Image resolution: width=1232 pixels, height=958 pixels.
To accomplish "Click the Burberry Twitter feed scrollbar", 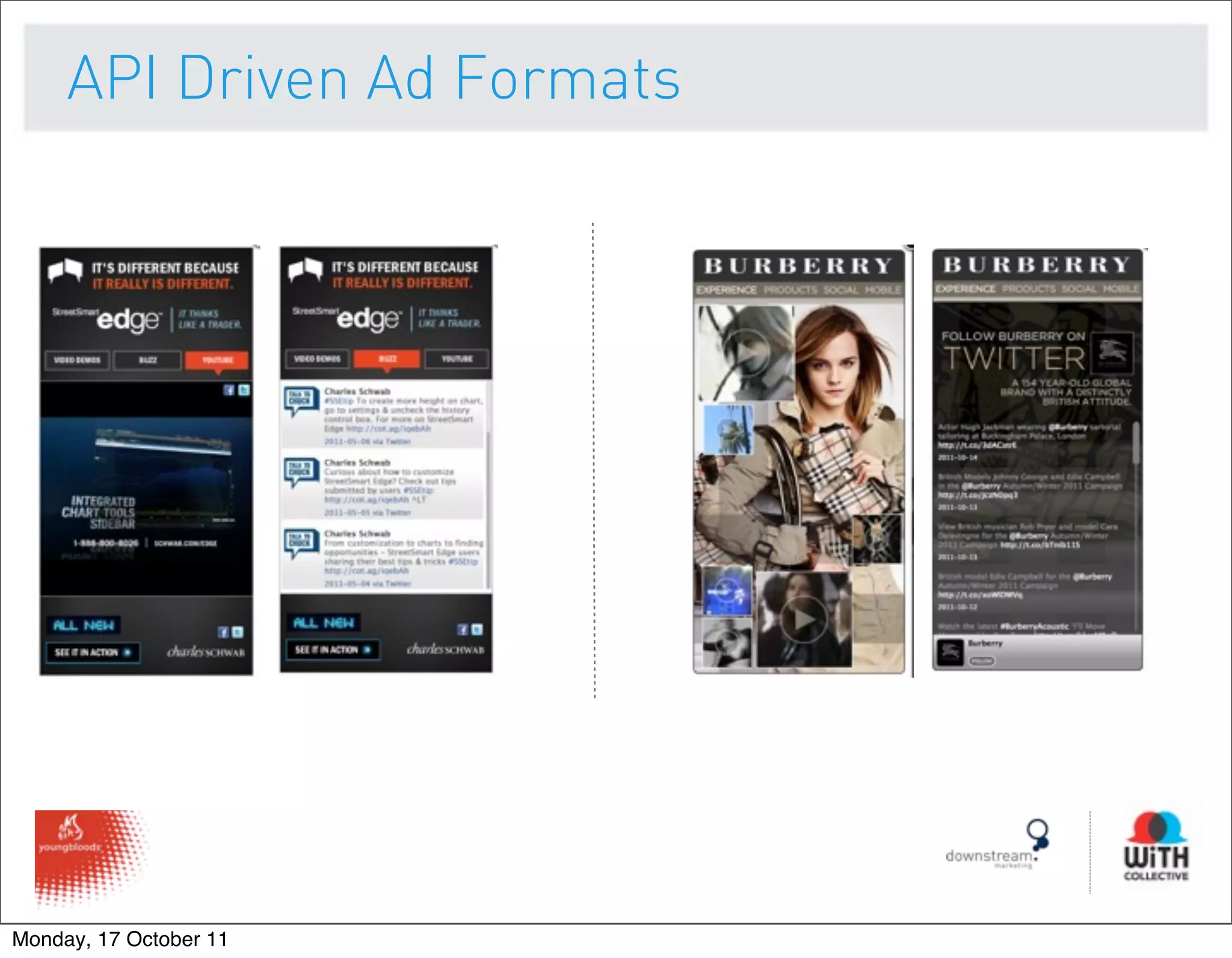I will click(x=1136, y=444).
